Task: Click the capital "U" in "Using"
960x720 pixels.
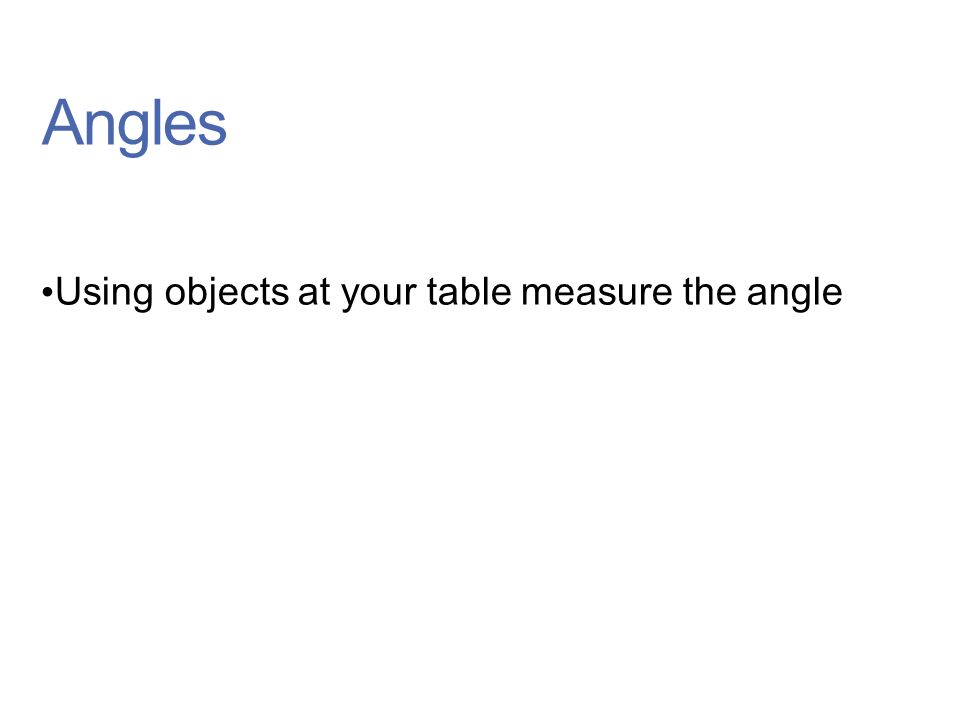Action: click(69, 291)
